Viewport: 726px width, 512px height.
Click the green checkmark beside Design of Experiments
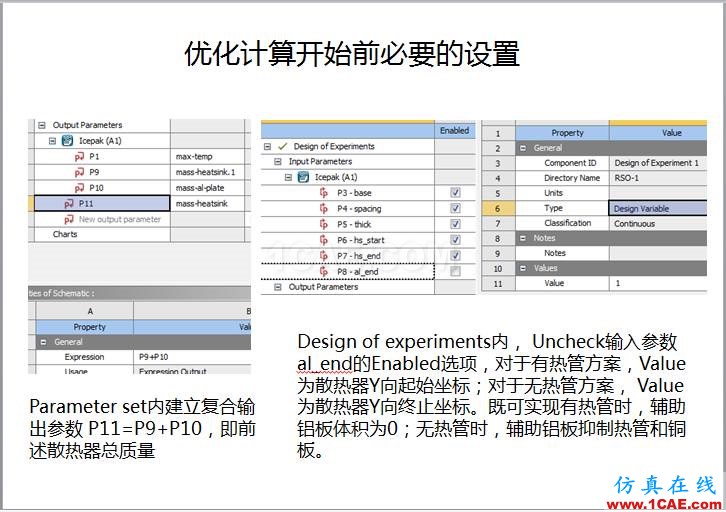(282, 146)
